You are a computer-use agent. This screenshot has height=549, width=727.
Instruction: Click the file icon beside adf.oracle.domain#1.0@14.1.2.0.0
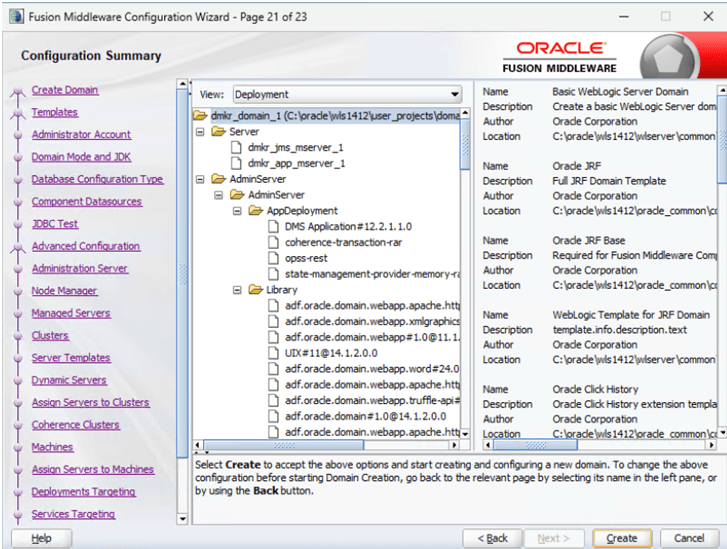[274, 416]
